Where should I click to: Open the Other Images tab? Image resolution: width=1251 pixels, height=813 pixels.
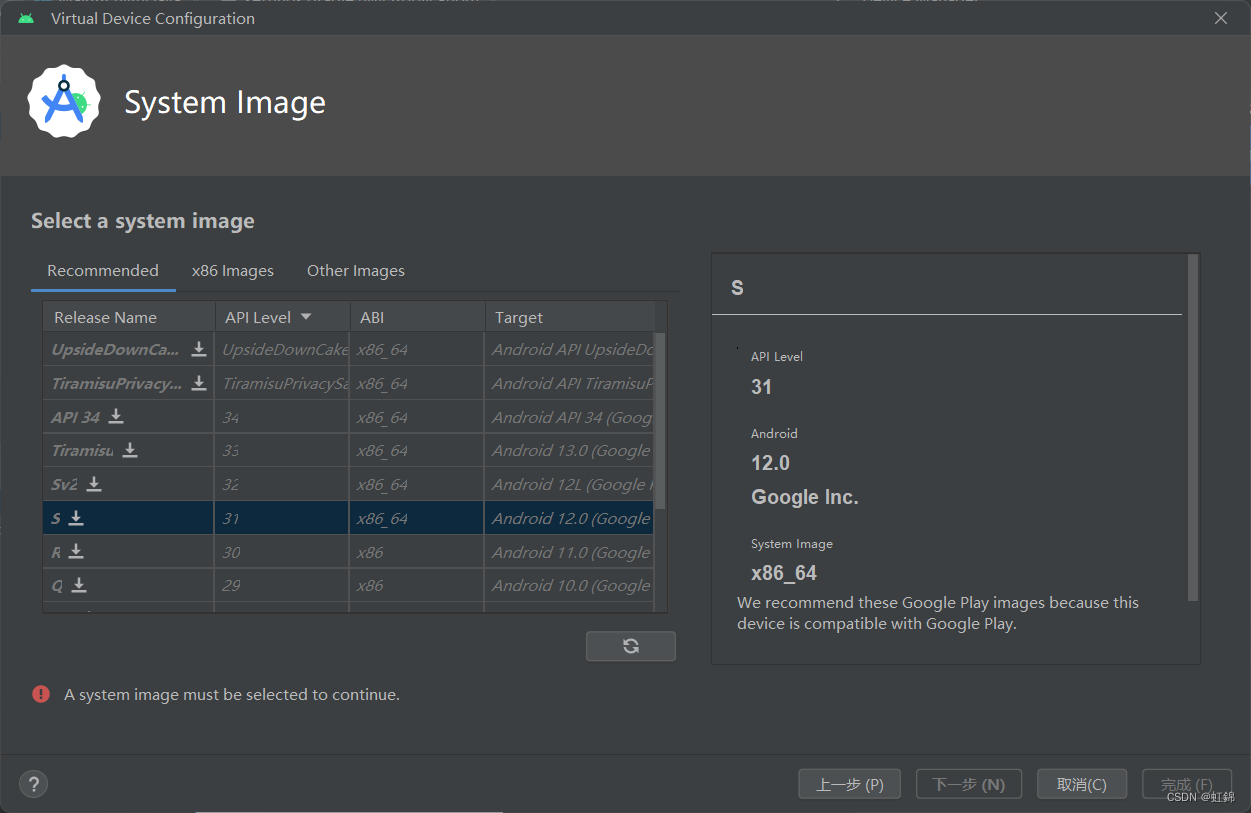pos(355,271)
